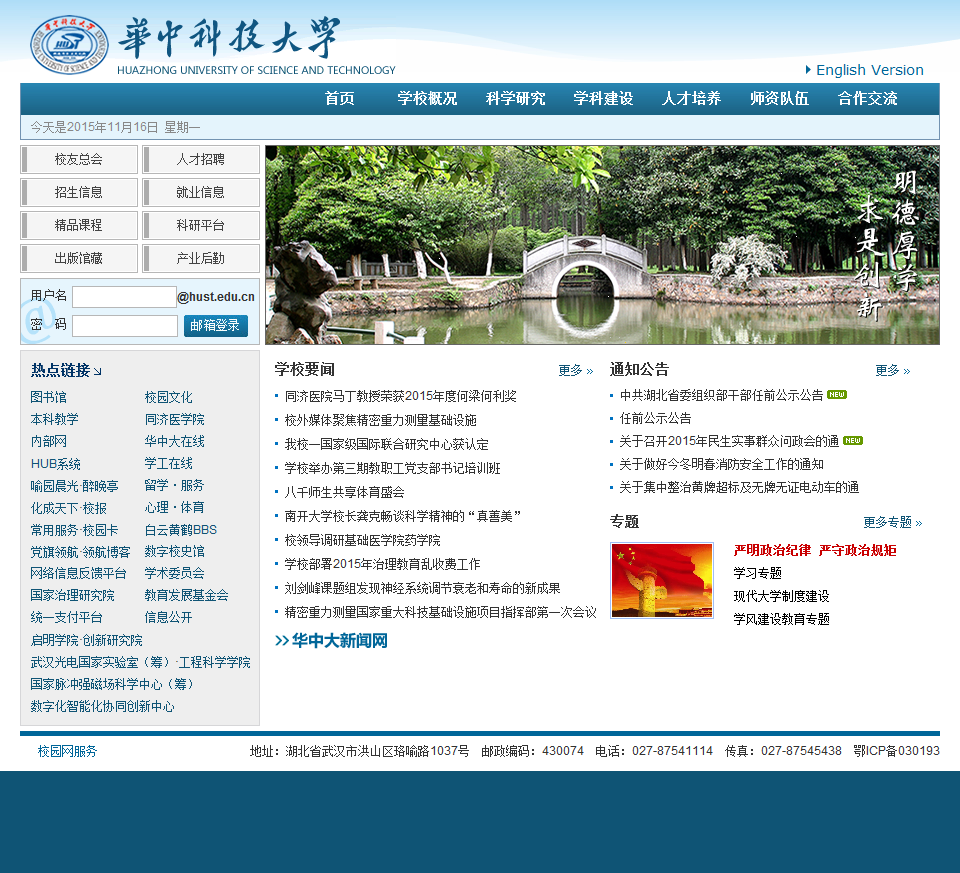The image size is (960, 873).
Task: Open 本科教学 link
Action: pos(54,419)
